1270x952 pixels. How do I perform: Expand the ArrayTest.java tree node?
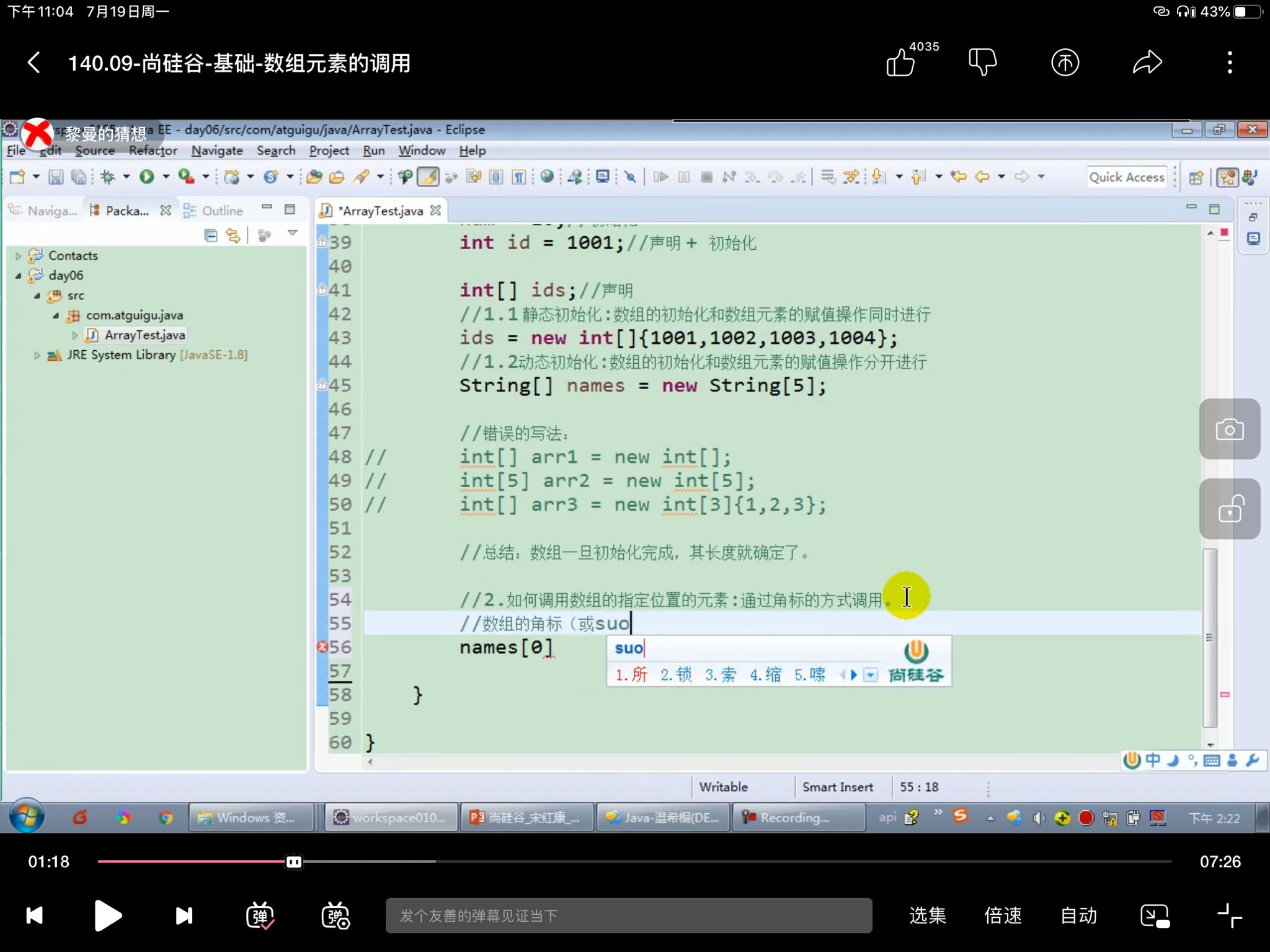75,335
